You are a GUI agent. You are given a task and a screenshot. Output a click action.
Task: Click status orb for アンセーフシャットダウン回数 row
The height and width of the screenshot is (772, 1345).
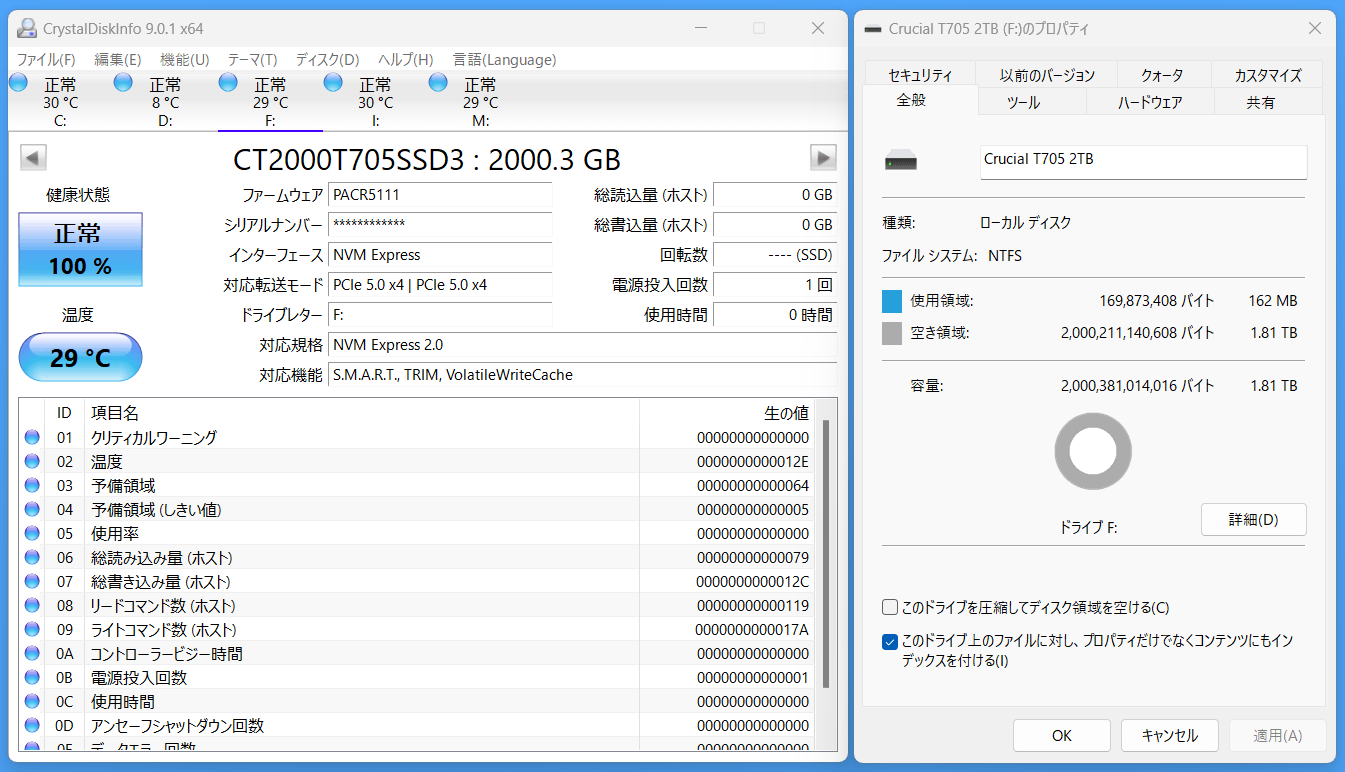tap(32, 725)
